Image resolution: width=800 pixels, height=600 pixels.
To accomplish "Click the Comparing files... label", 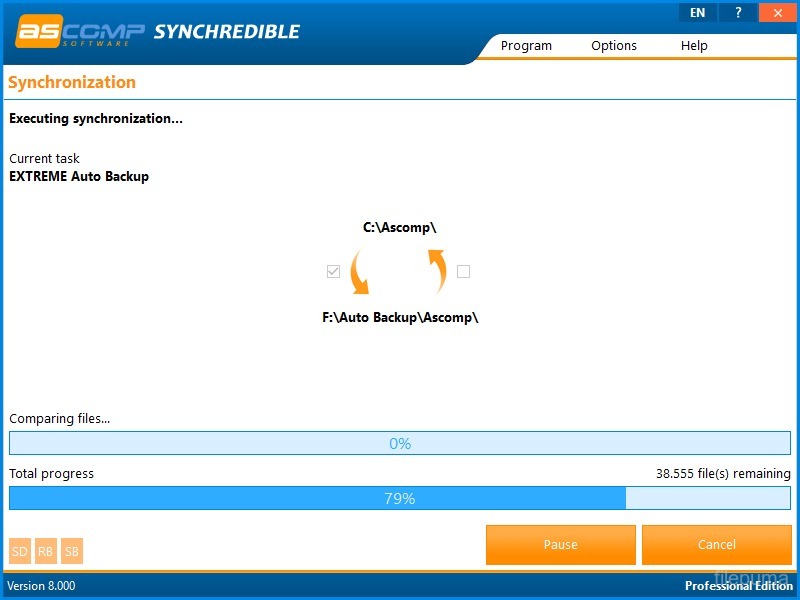I will click(x=60, y=419).
